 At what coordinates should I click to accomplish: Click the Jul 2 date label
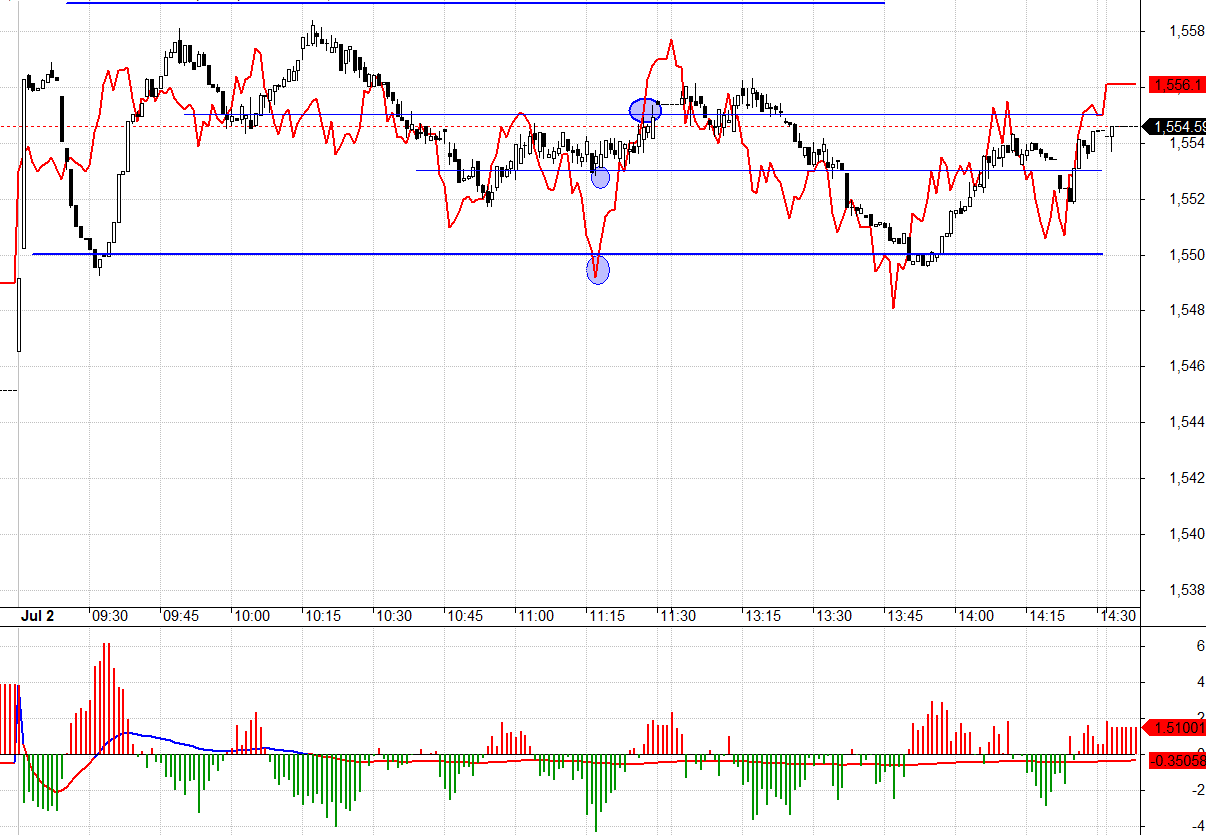pyautogui.click(x=37, y=616)
